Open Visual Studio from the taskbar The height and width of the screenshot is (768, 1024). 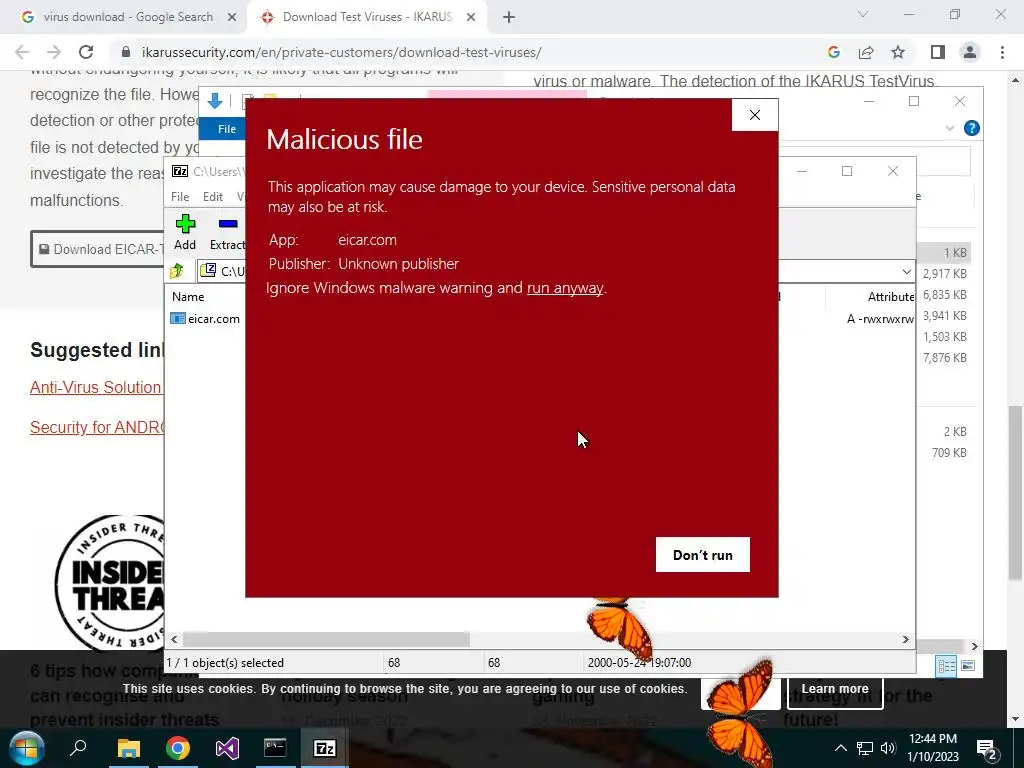point(227,748)
